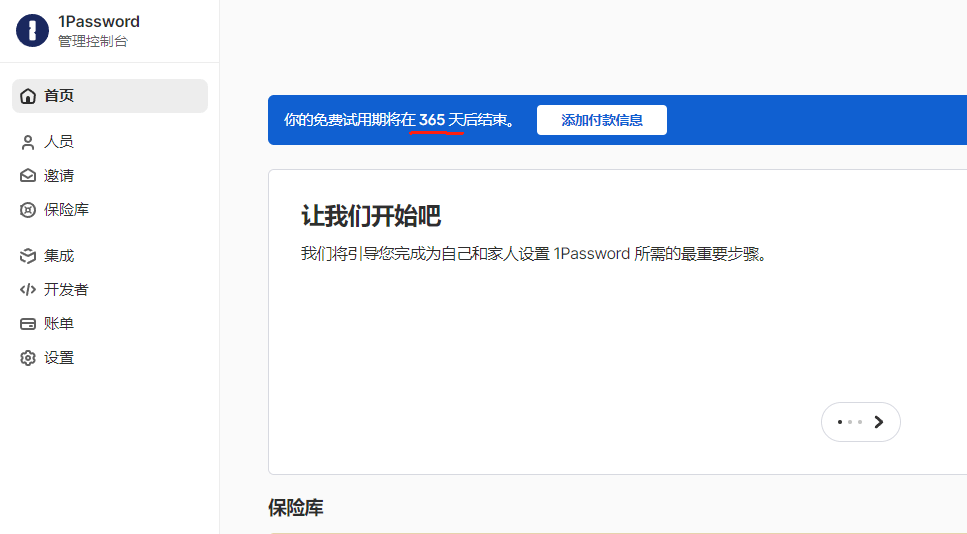
Task: Click the free trial 365 天 notice text
Action: tap(400, 120)
